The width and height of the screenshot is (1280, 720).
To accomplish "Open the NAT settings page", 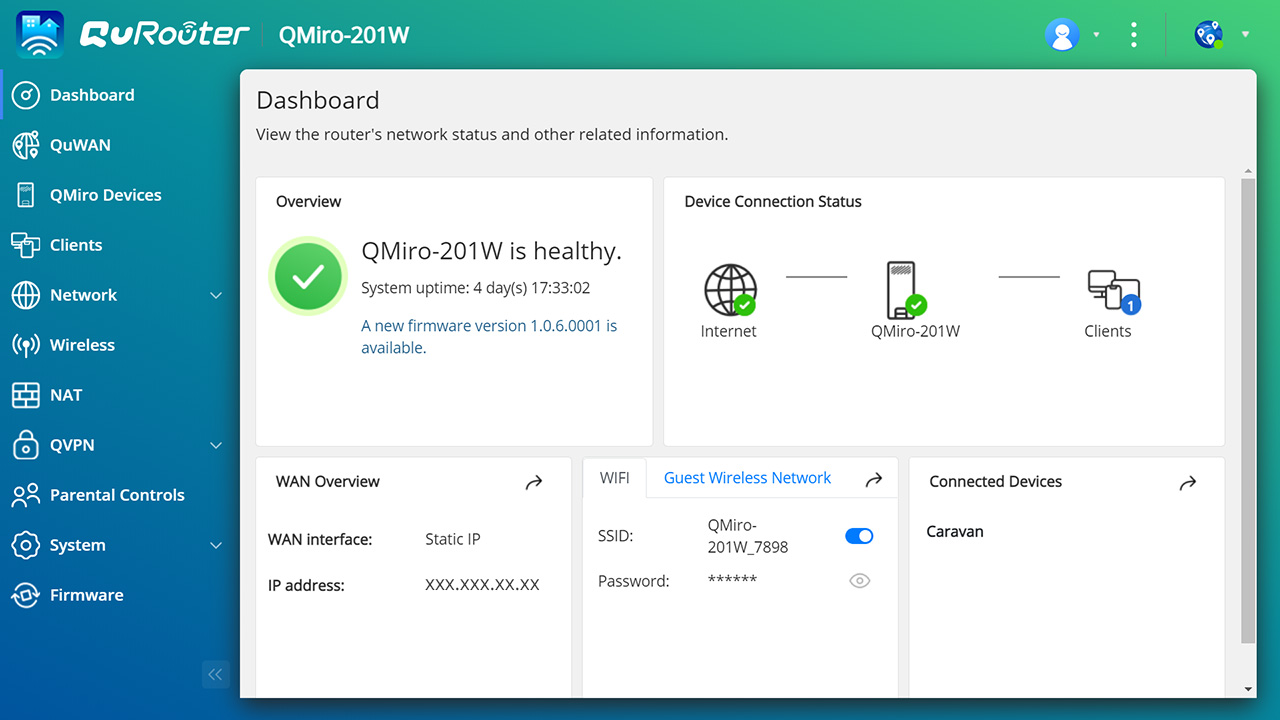I will point(66,394).
